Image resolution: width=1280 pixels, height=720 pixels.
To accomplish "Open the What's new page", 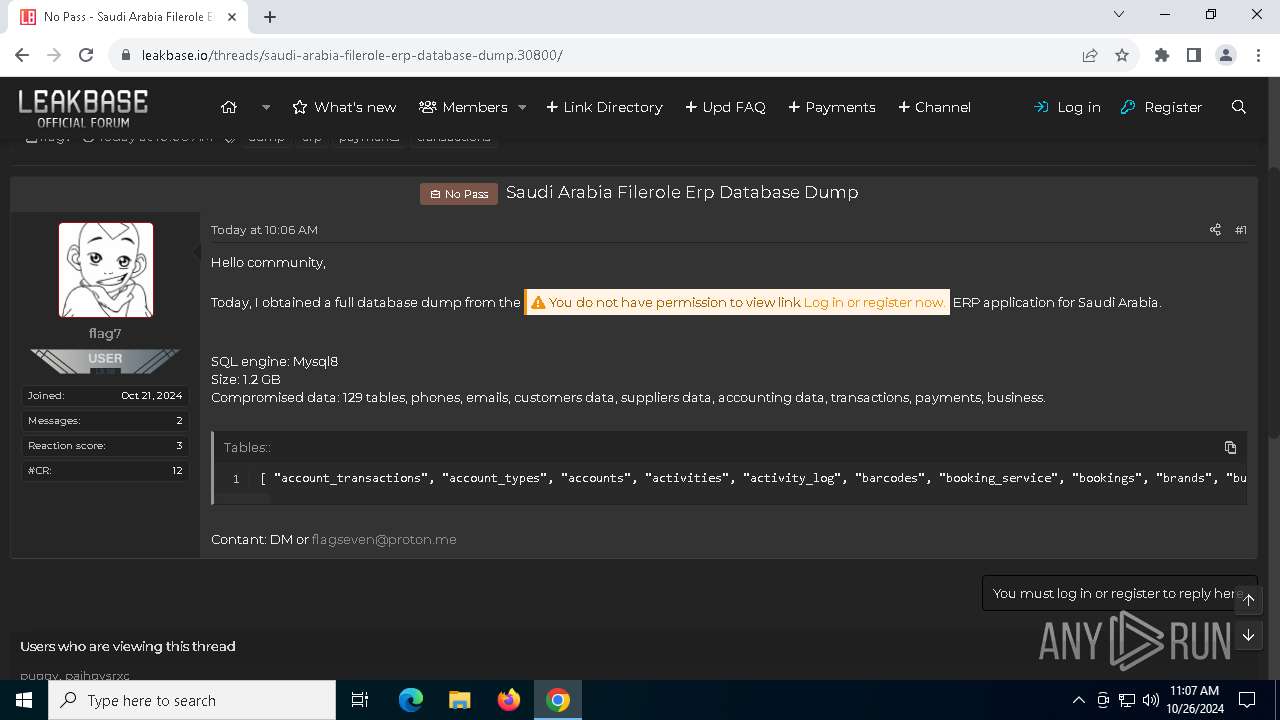I will [x=344, y=107].
